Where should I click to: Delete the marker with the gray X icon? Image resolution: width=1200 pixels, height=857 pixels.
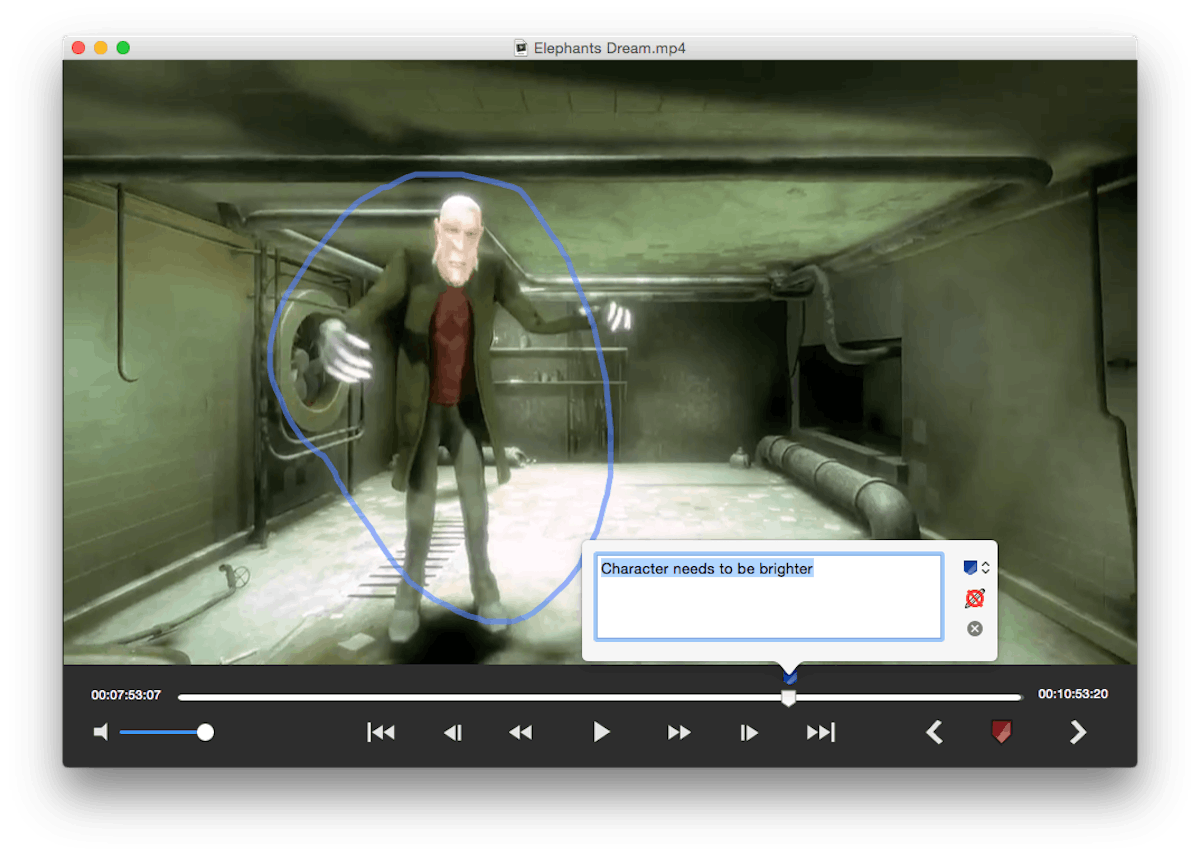[x=975, y=629]
